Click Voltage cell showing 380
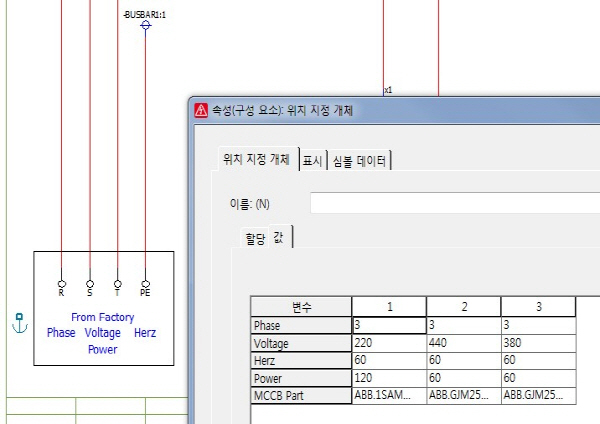The width and height of the screenshot is (600, 424). pos(538,343)
